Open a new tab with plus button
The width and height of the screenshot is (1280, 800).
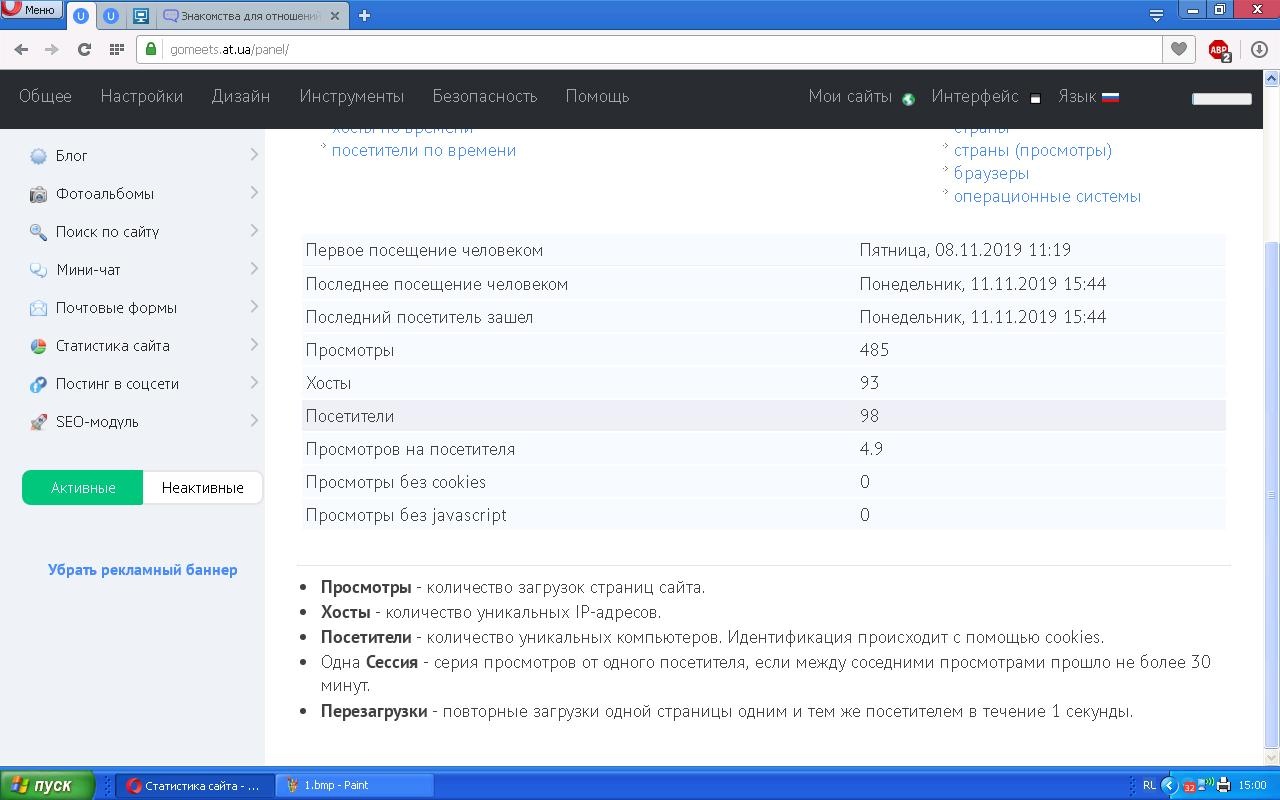(x=364, y=15)
